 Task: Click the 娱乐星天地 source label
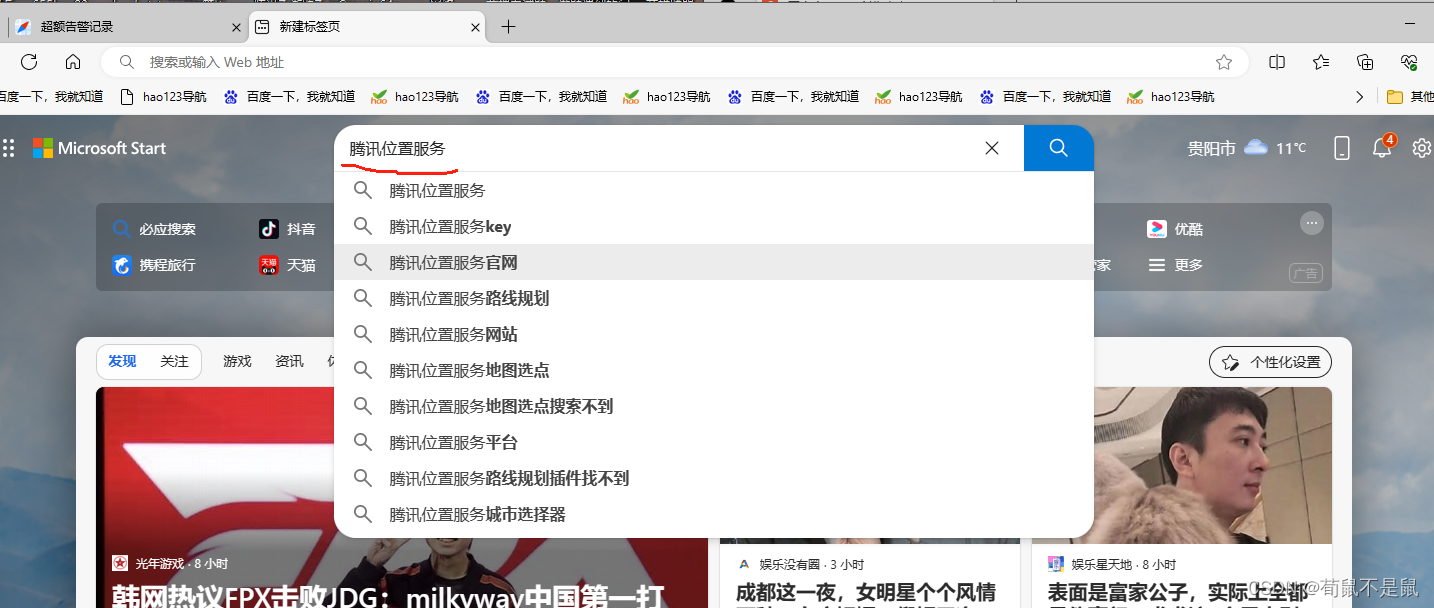(x=1101, y=564)
